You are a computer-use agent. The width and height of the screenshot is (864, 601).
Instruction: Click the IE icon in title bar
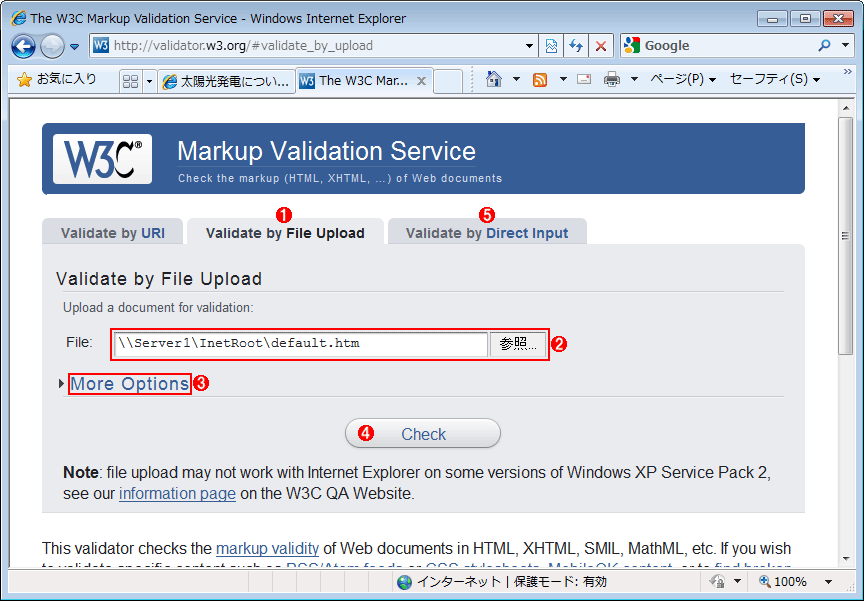(x=19, y=18)
